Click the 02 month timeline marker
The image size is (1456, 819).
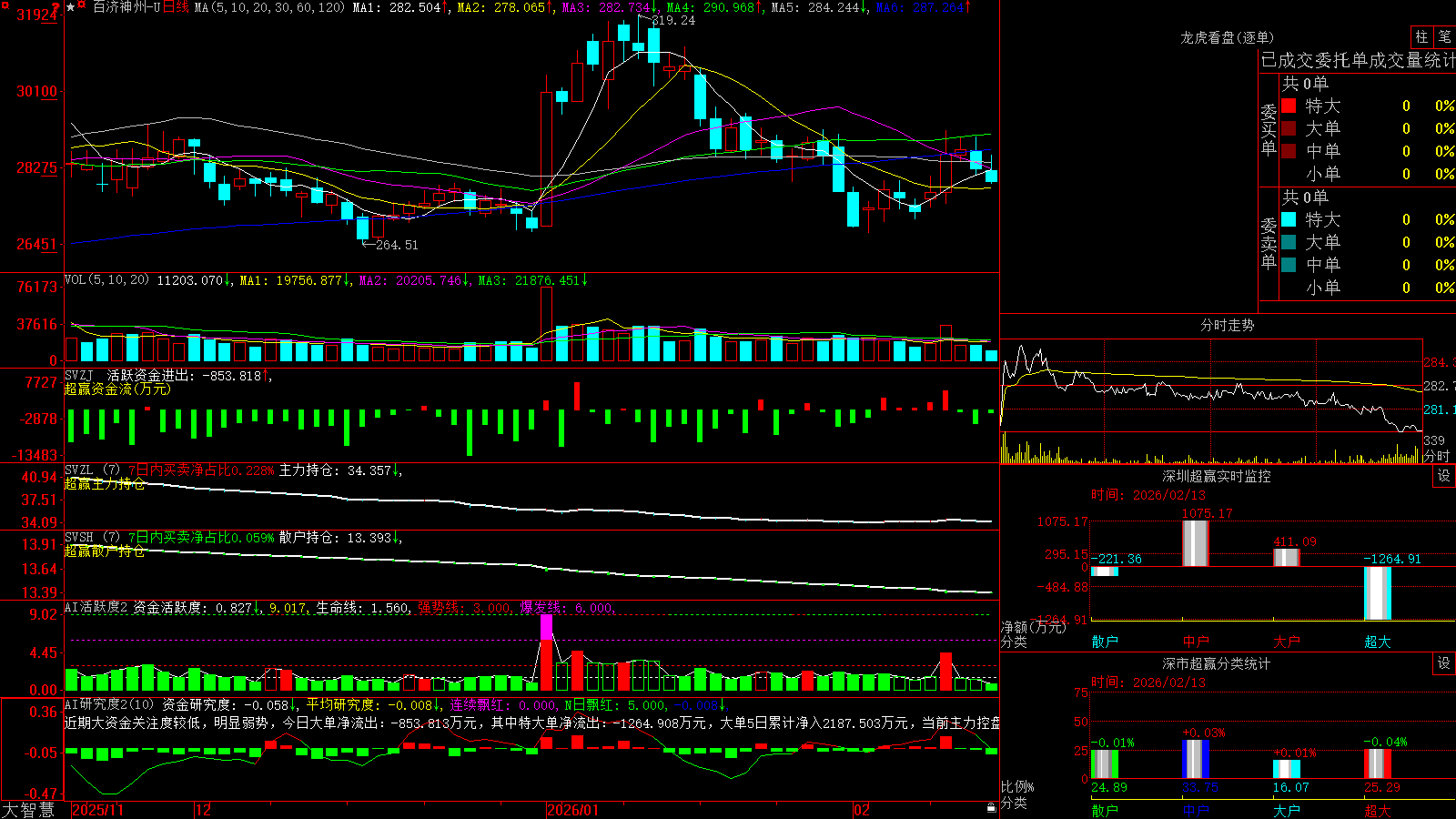862,810
